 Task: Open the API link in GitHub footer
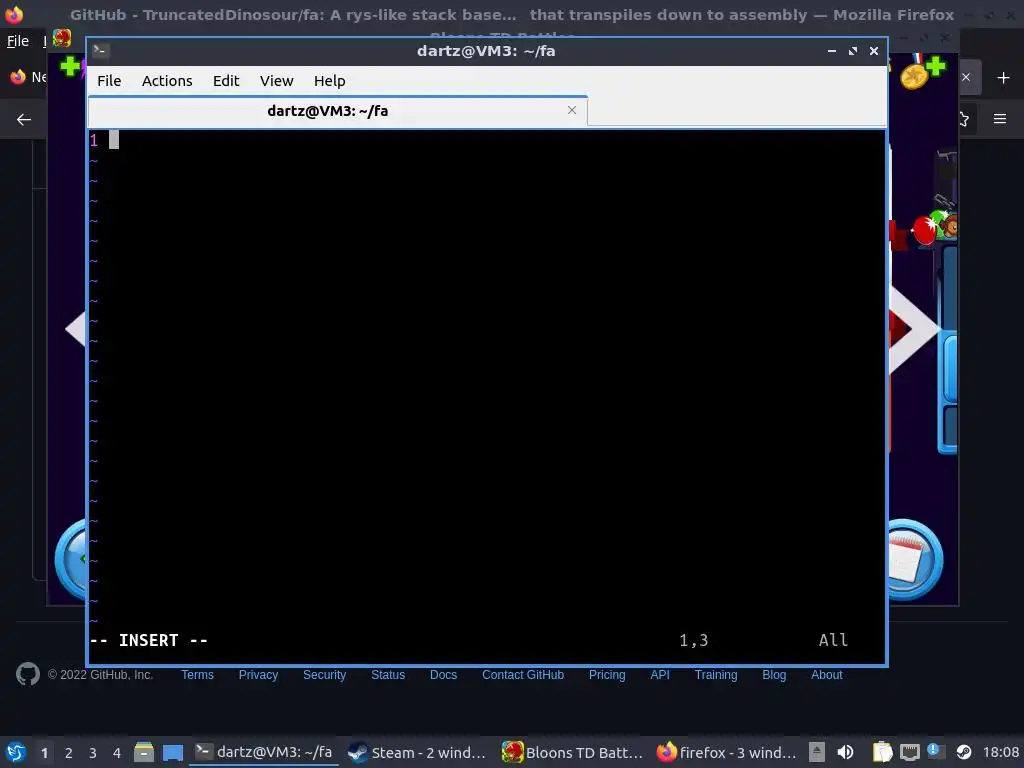pyautogui.click(x=660, y=675)
